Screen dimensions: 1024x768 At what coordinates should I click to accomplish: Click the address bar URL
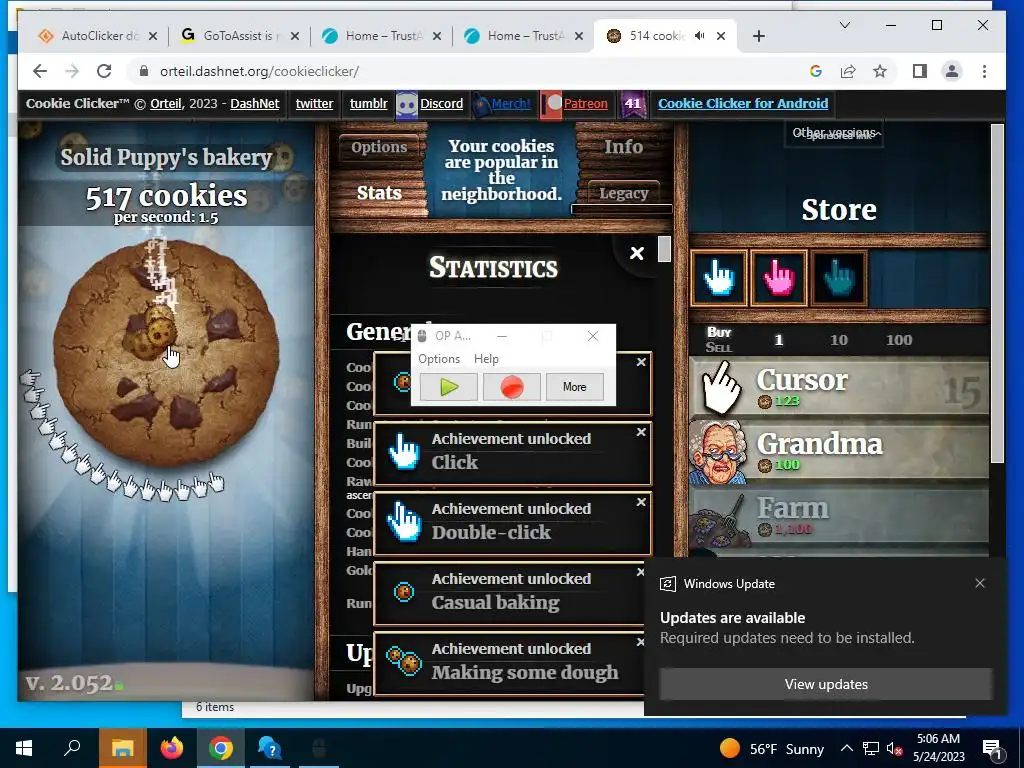click(259, 72)
